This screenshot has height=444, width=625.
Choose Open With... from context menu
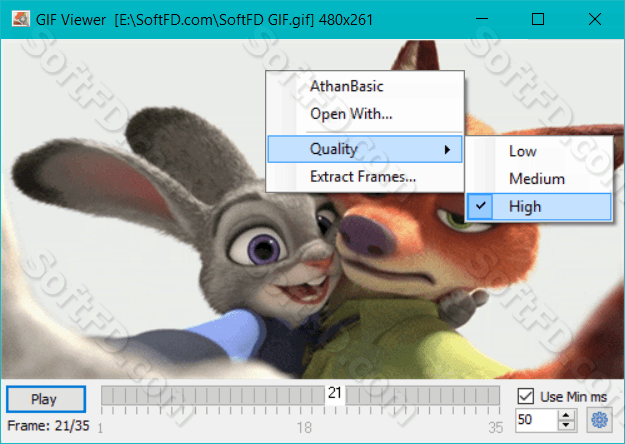[365, 114]
